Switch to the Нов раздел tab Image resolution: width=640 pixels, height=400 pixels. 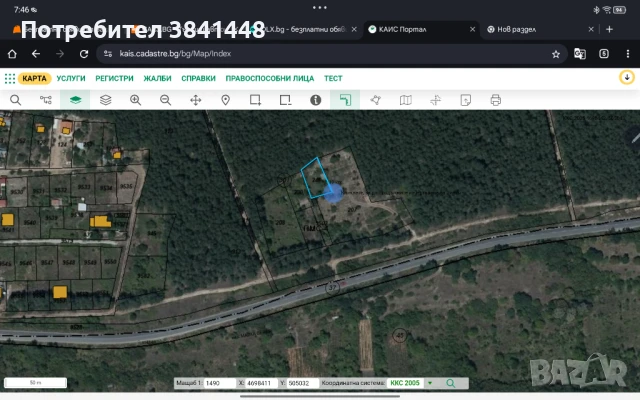516,29
